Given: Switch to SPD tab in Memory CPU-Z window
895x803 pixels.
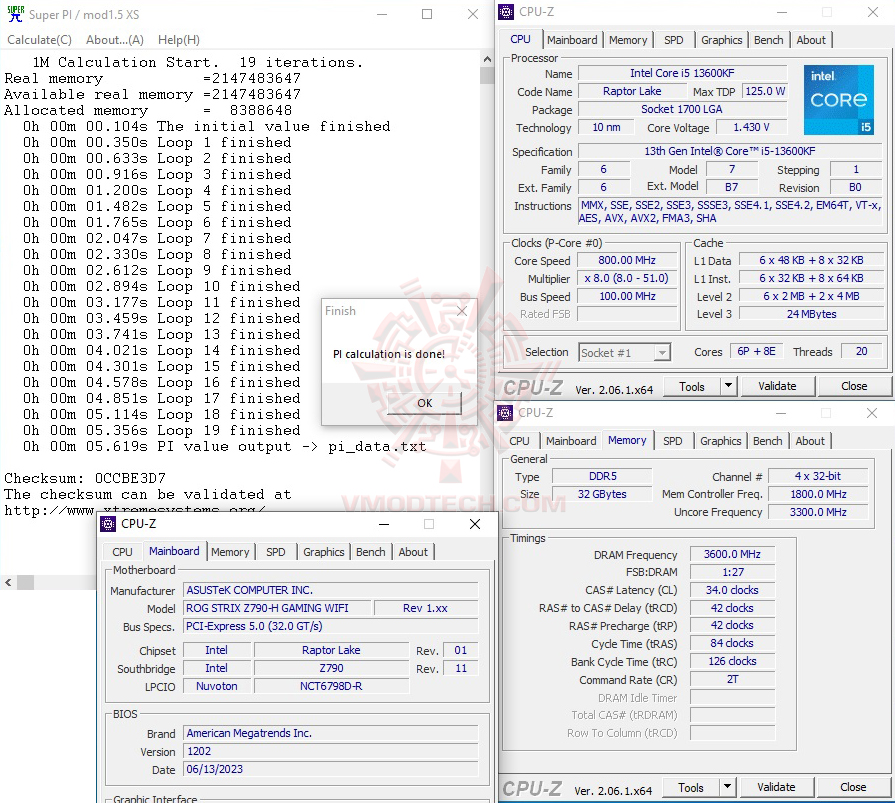Looking at the screenshot, I should (672, 441).
